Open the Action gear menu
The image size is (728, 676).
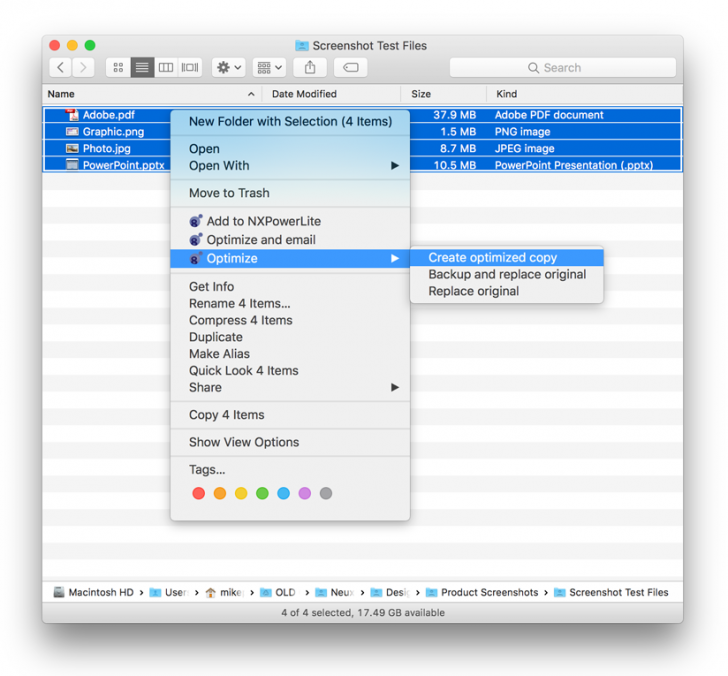tap(229, 68)
